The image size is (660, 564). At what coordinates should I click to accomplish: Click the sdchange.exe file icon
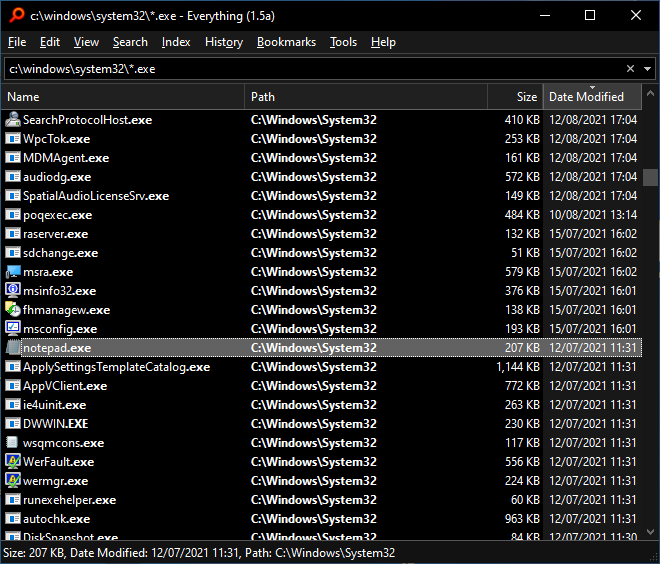click(x=13, y=253)
